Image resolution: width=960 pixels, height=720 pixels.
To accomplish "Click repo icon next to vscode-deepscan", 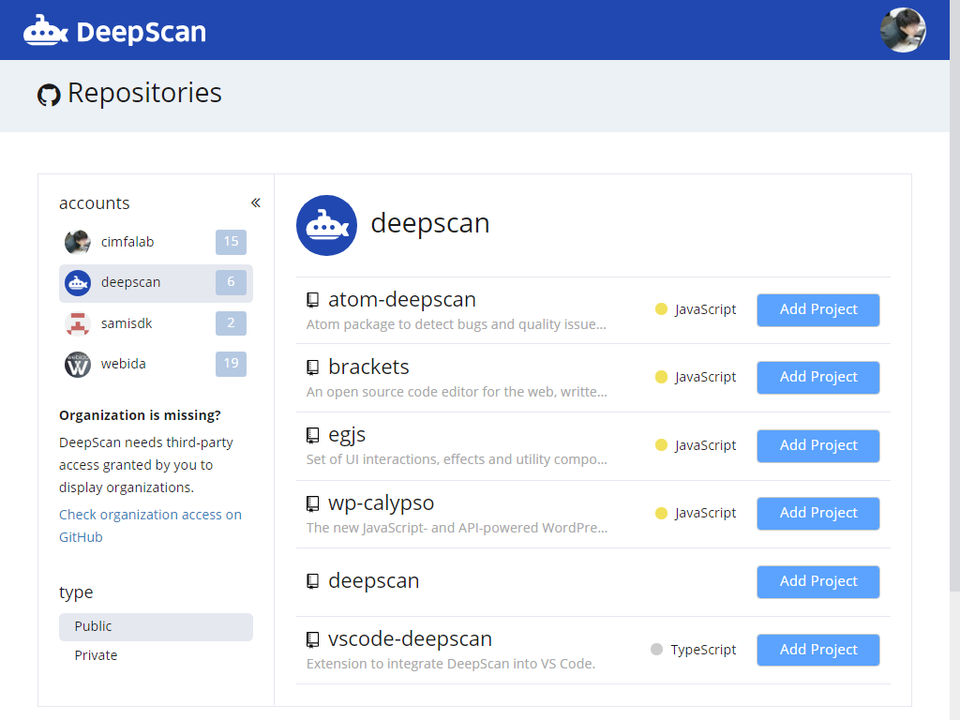I will [x=313, y=640].
